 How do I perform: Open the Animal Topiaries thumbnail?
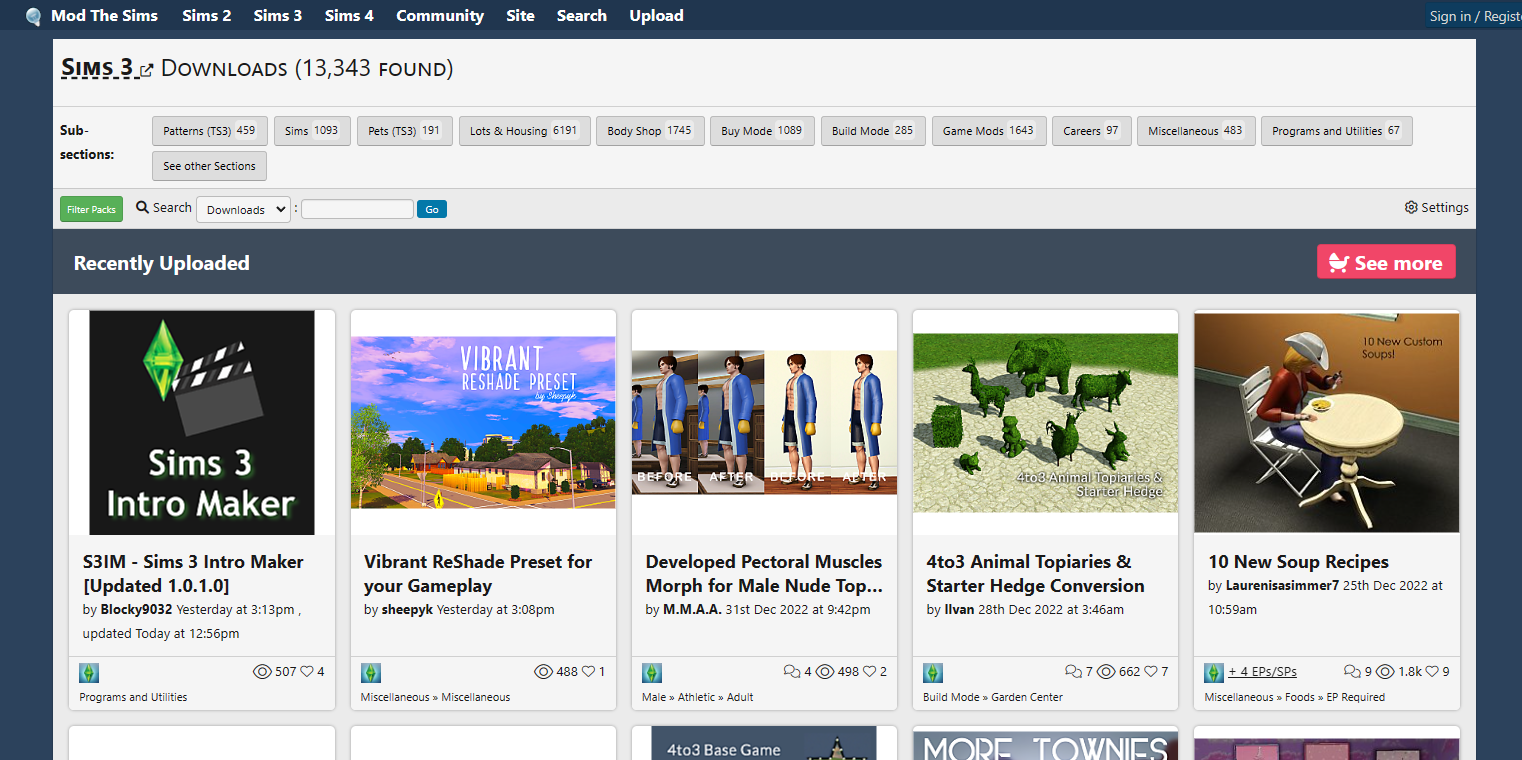(x=1046, y=422)
